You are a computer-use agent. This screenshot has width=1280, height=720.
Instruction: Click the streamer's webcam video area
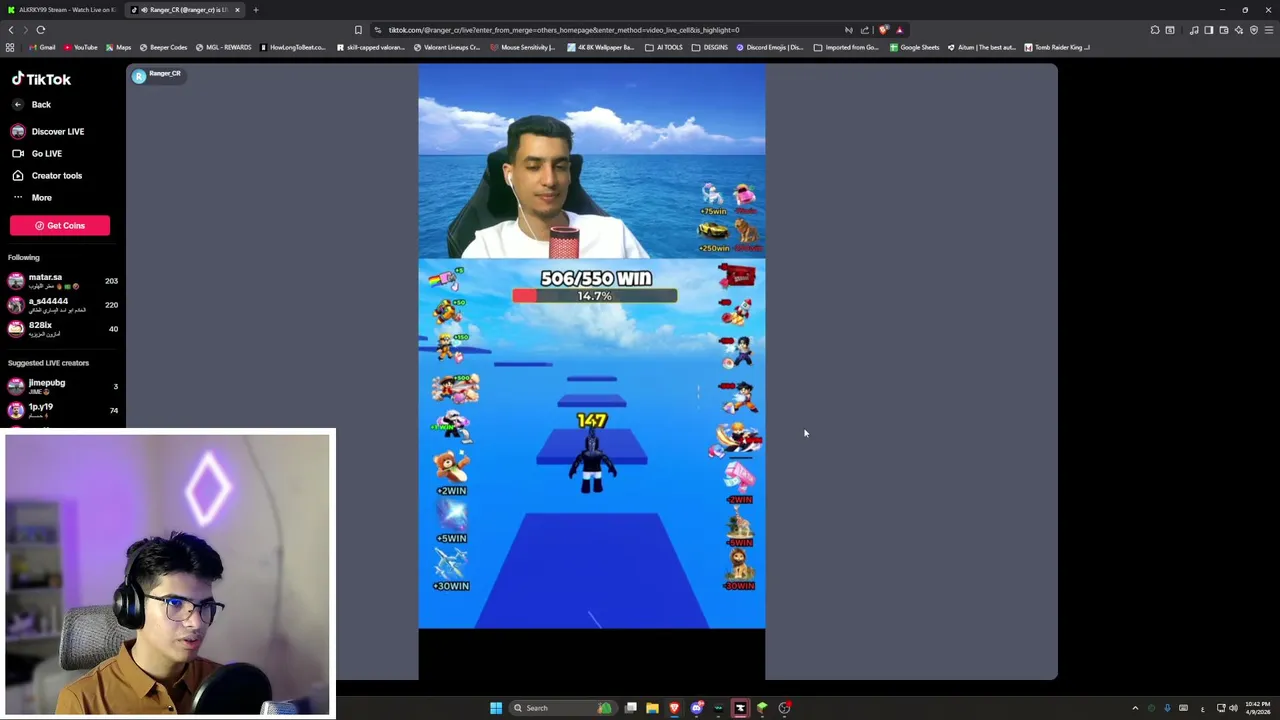(x=592, y=162)
